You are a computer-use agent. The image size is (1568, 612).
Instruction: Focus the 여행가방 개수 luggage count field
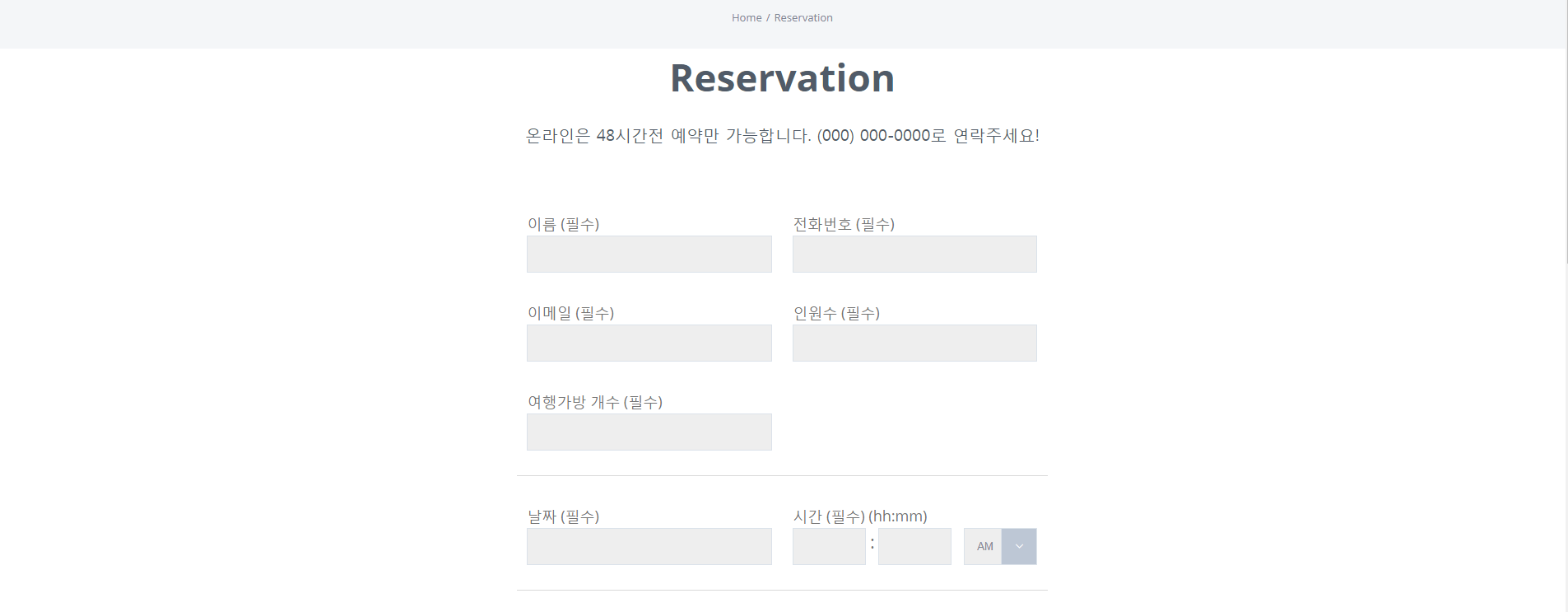pyautogui.click(x=649, y=432)
